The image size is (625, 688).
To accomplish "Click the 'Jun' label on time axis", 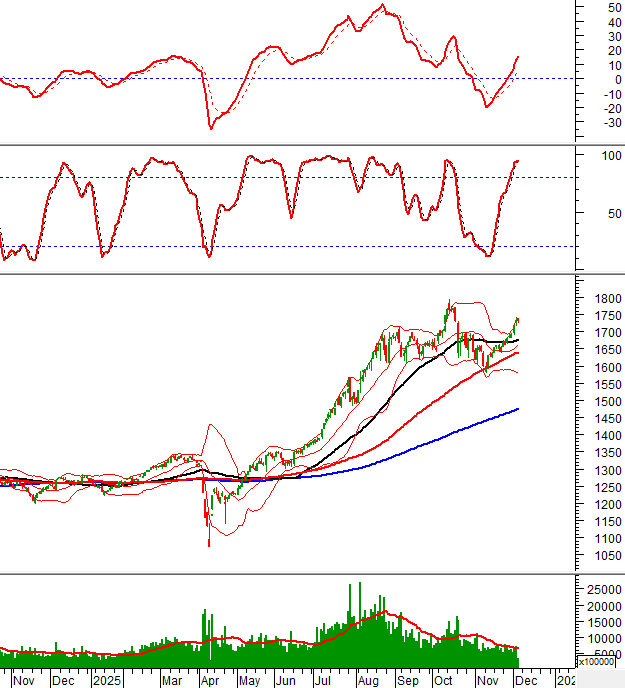I will 286,680.
